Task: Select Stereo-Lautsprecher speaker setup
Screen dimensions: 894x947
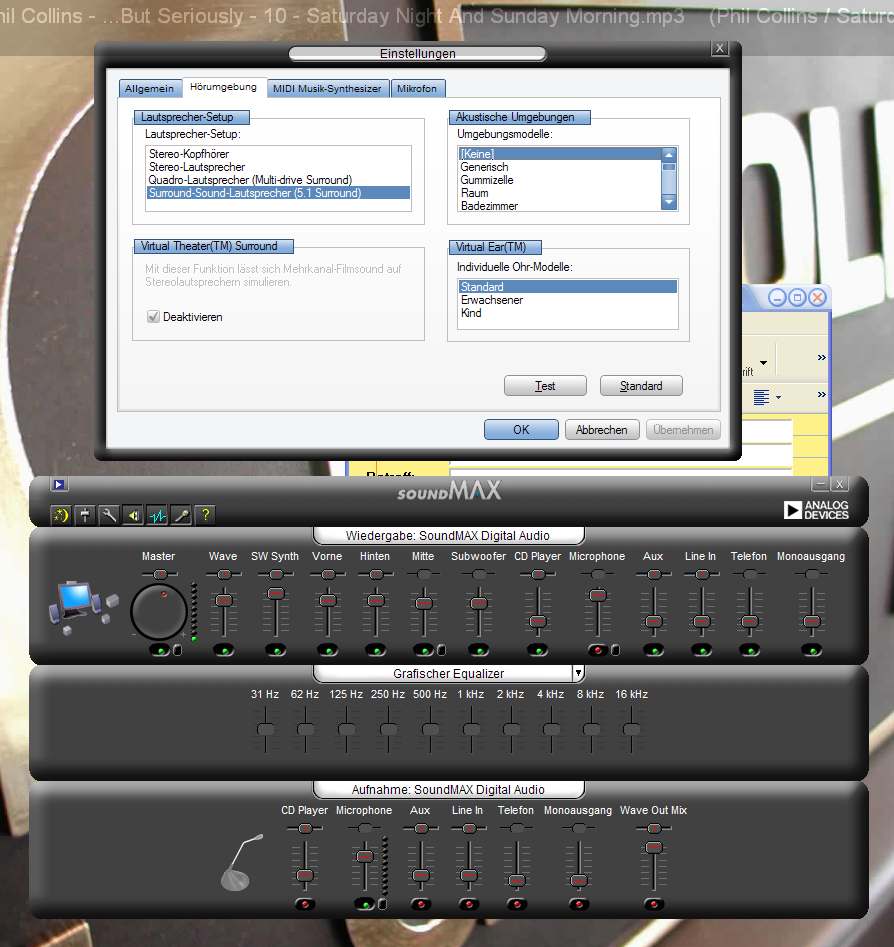Action: coord(278,167)
